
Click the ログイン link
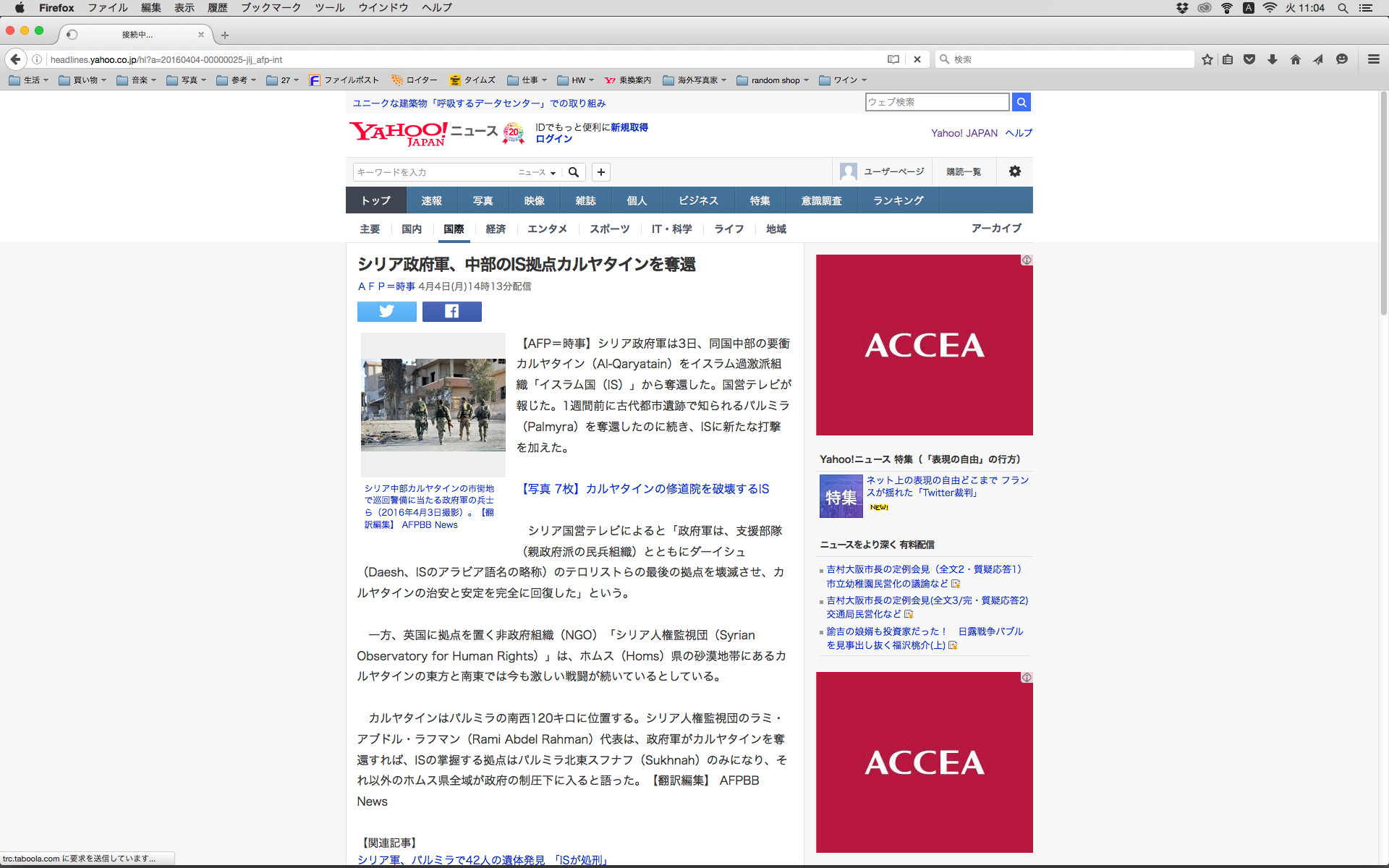(x=553, y=139)
